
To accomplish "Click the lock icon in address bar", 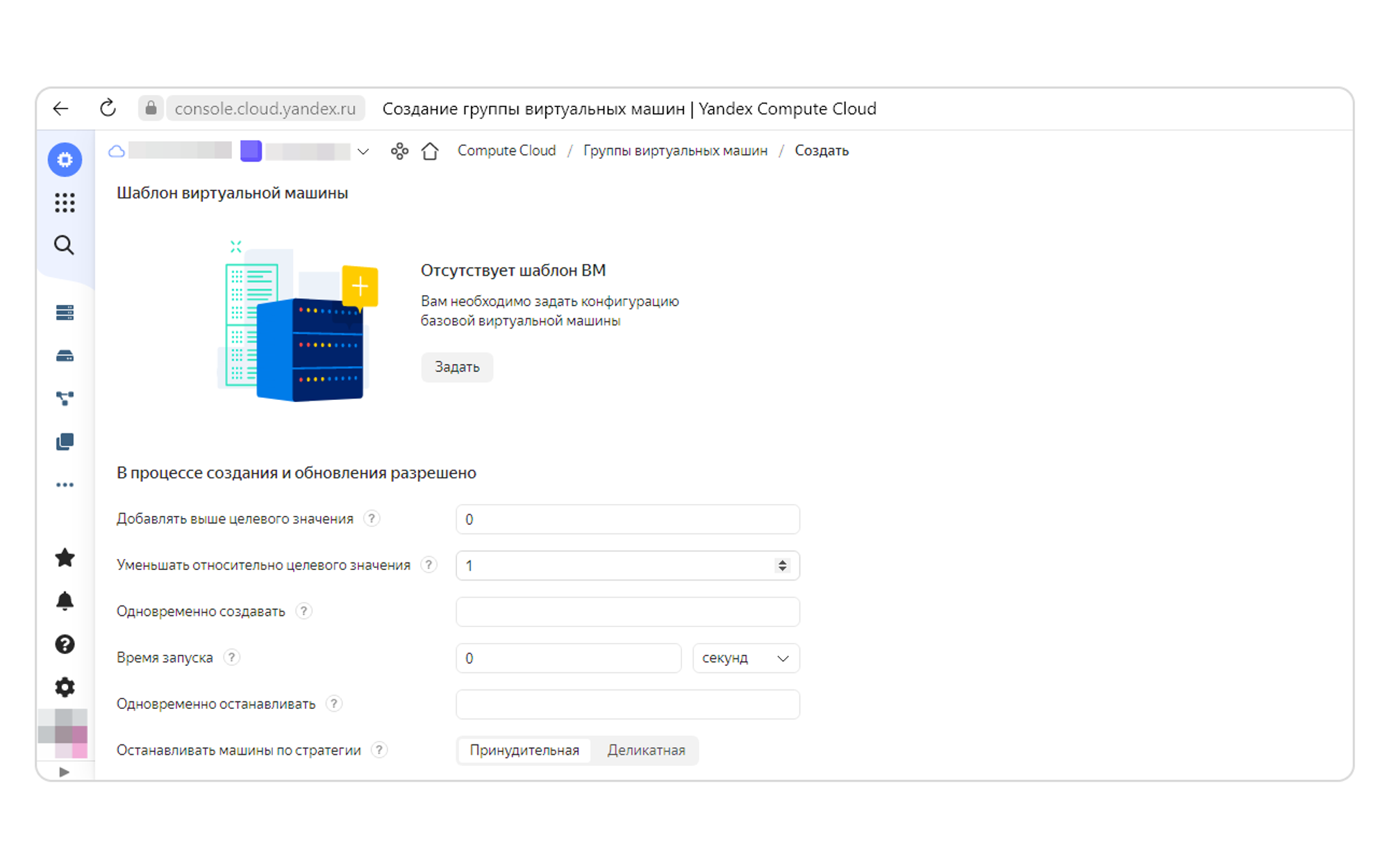I will 151,108.
